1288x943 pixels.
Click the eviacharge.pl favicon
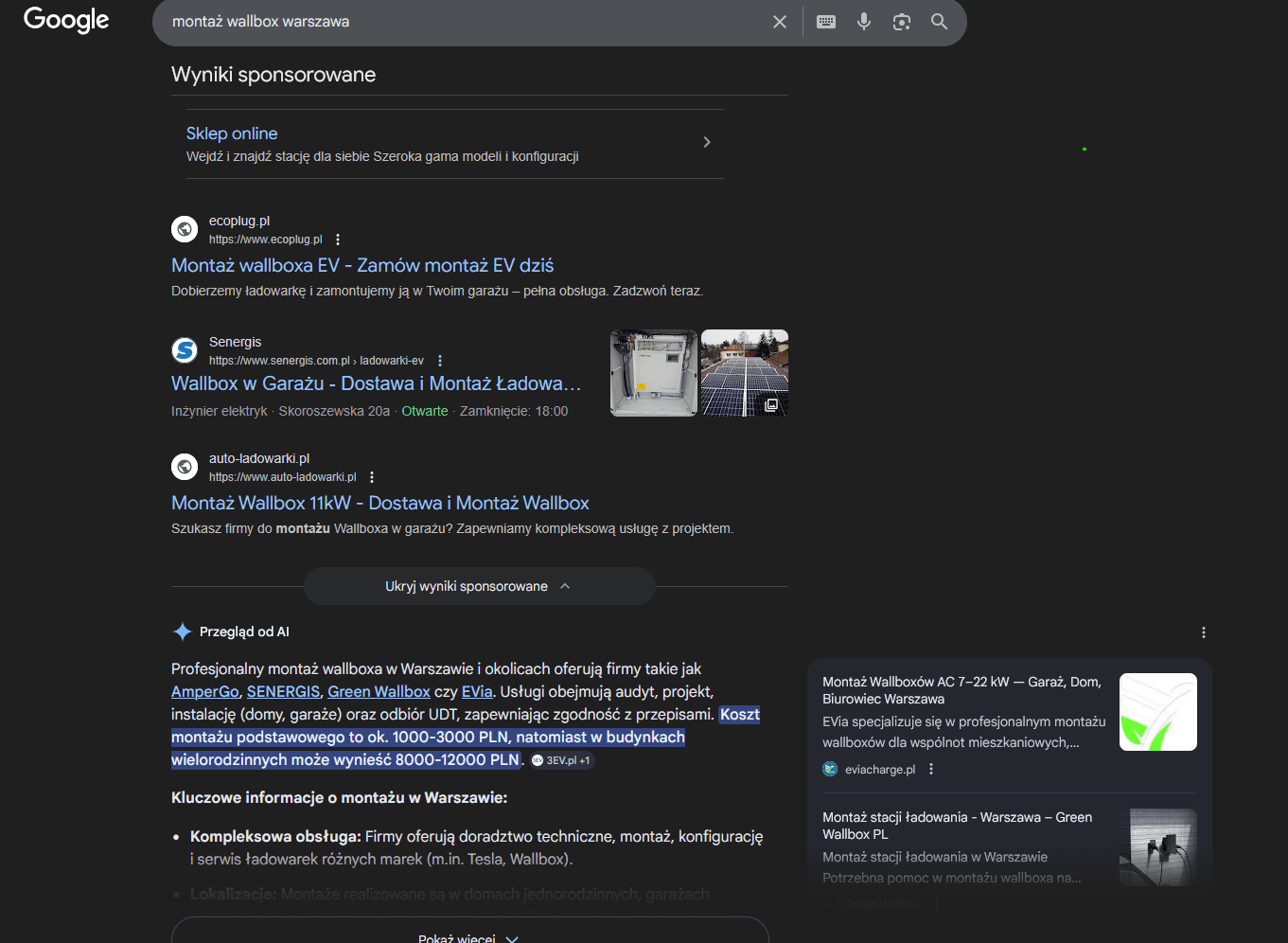[x=830, y=769]
